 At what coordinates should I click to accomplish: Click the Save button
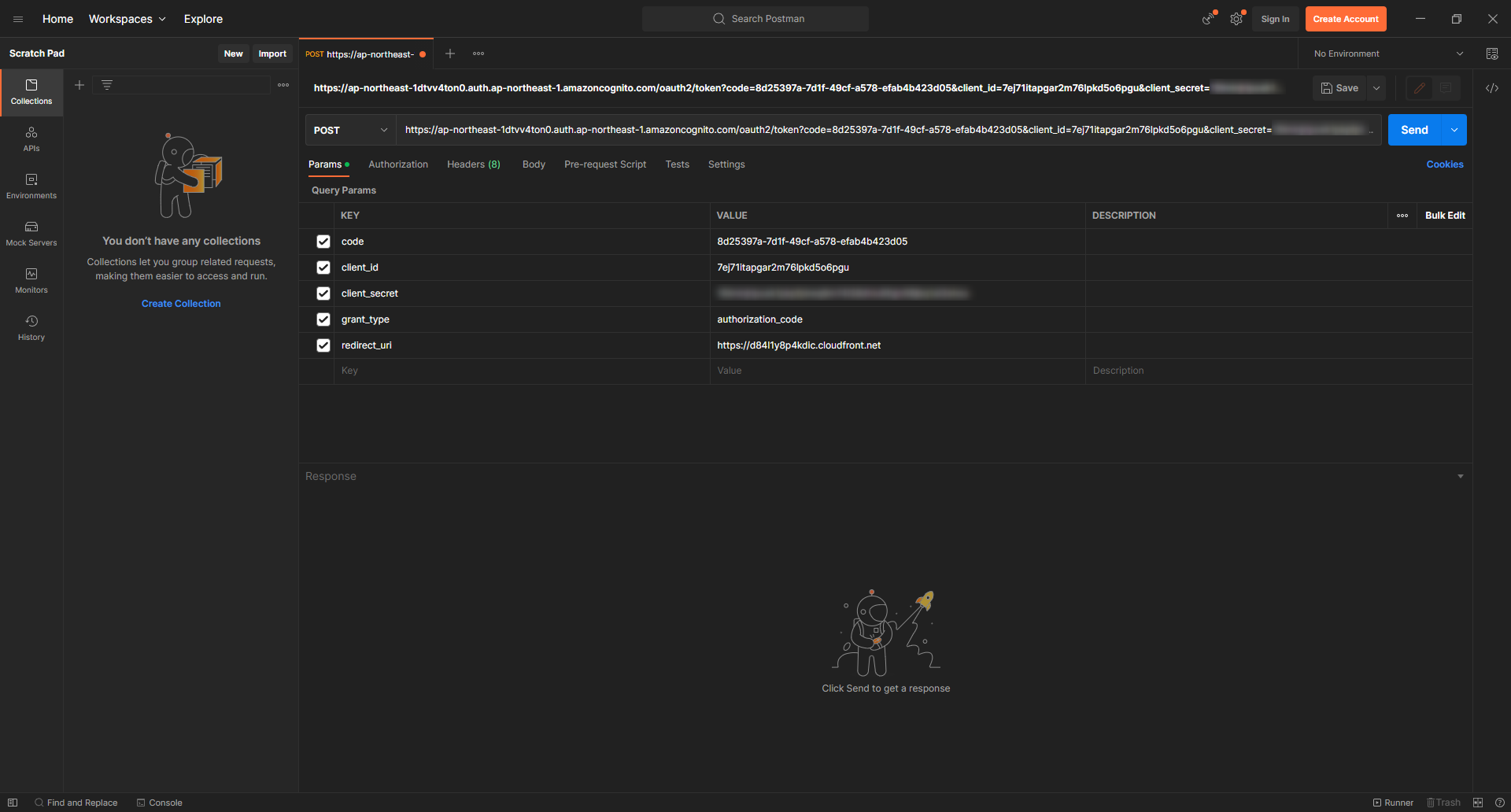1339,88
